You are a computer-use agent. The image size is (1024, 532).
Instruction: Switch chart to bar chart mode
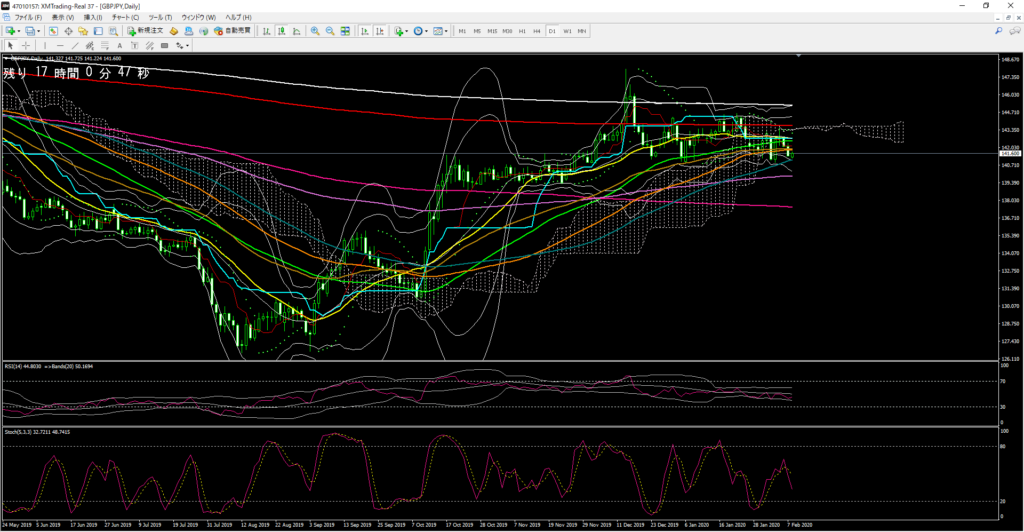(x=266, y=31)
